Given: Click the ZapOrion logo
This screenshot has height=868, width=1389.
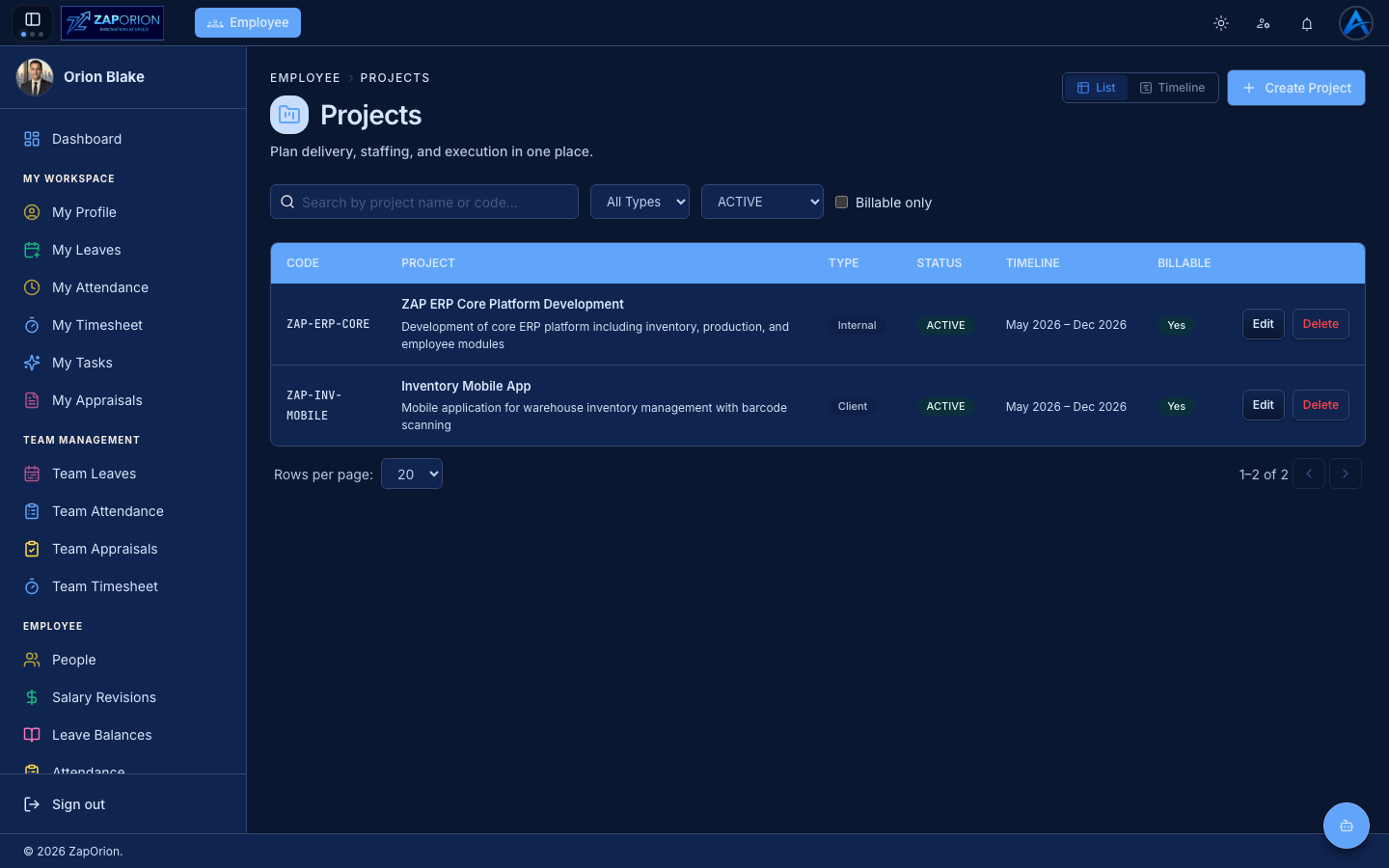Looking at the screenshot, I should tap(112, 22).
